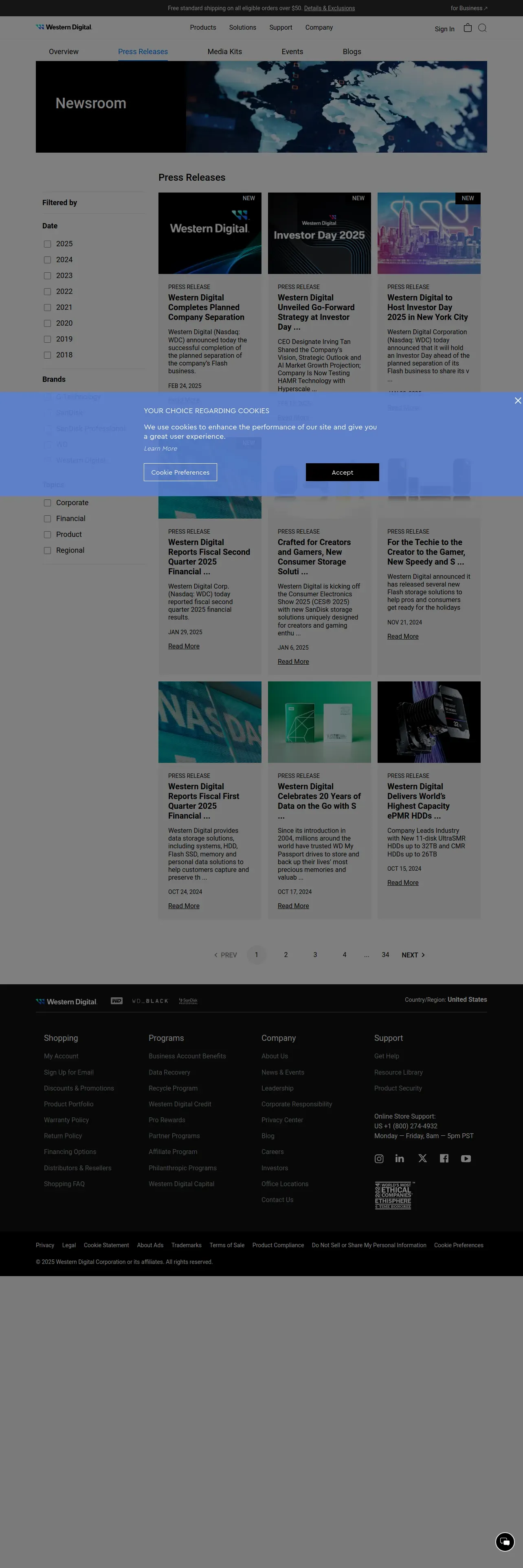
Task: Close the cookie banner with X
Action: click(x=518, y=401)
